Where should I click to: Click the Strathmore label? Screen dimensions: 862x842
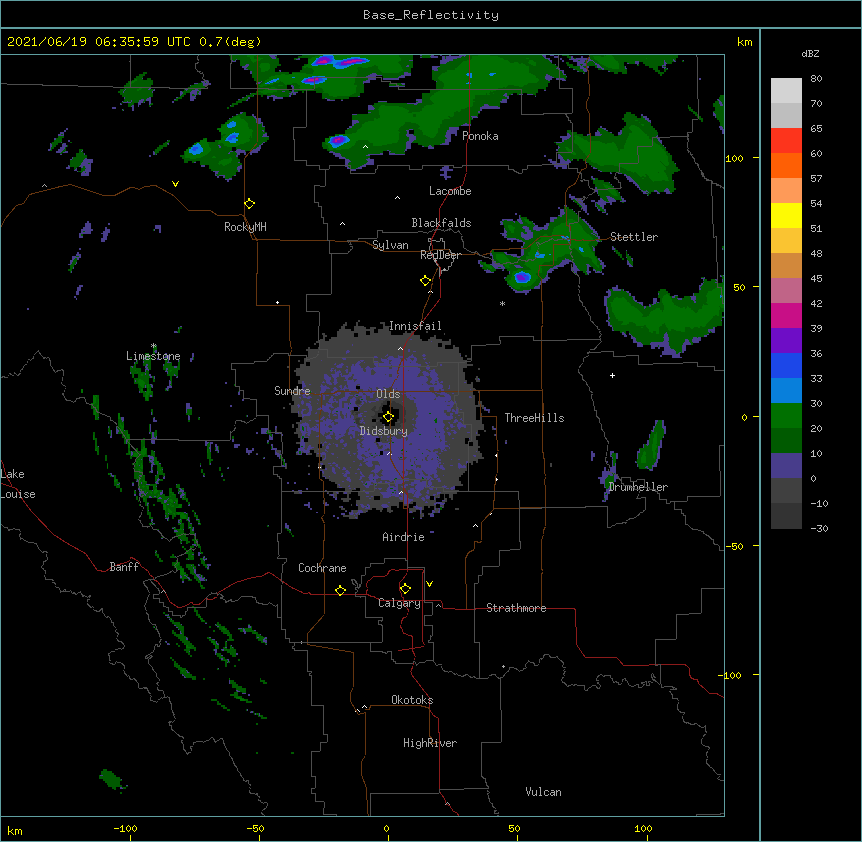[x=516, y=608]
